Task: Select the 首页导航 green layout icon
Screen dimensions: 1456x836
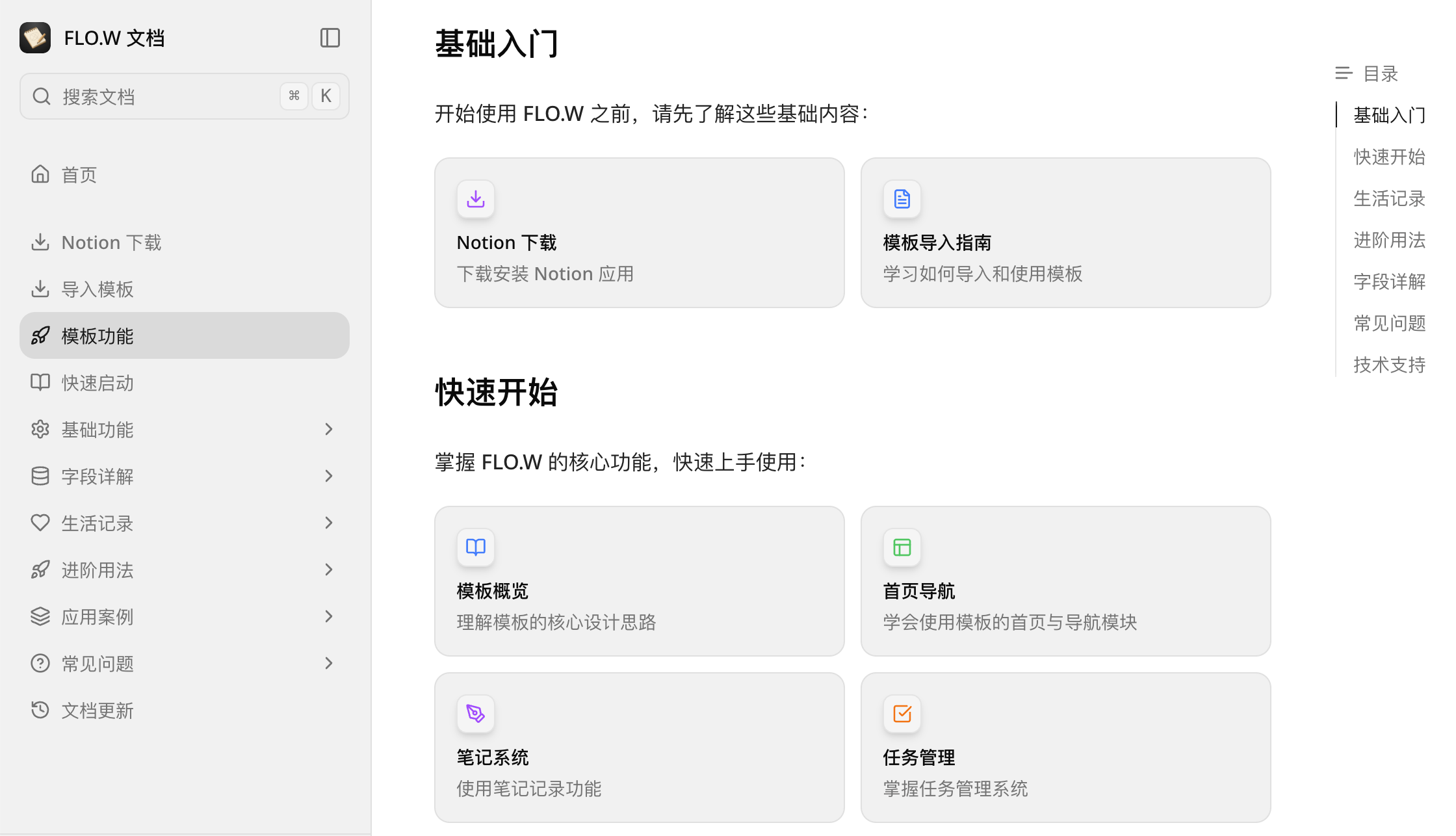Action: (902, 547)
